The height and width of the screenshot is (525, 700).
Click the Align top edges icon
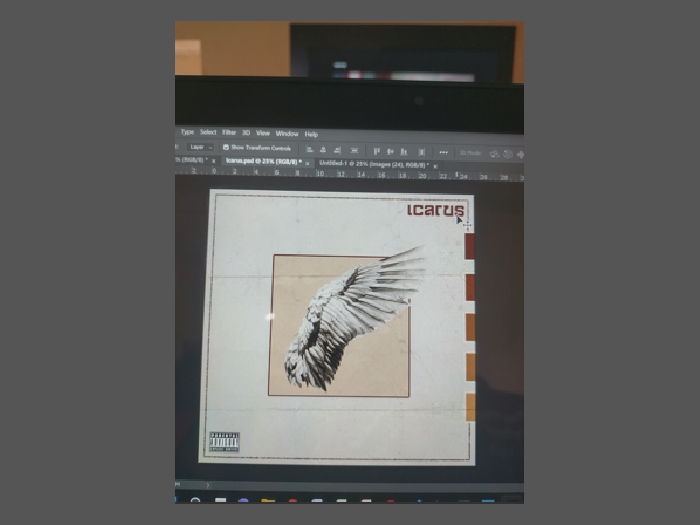[376, 151]
